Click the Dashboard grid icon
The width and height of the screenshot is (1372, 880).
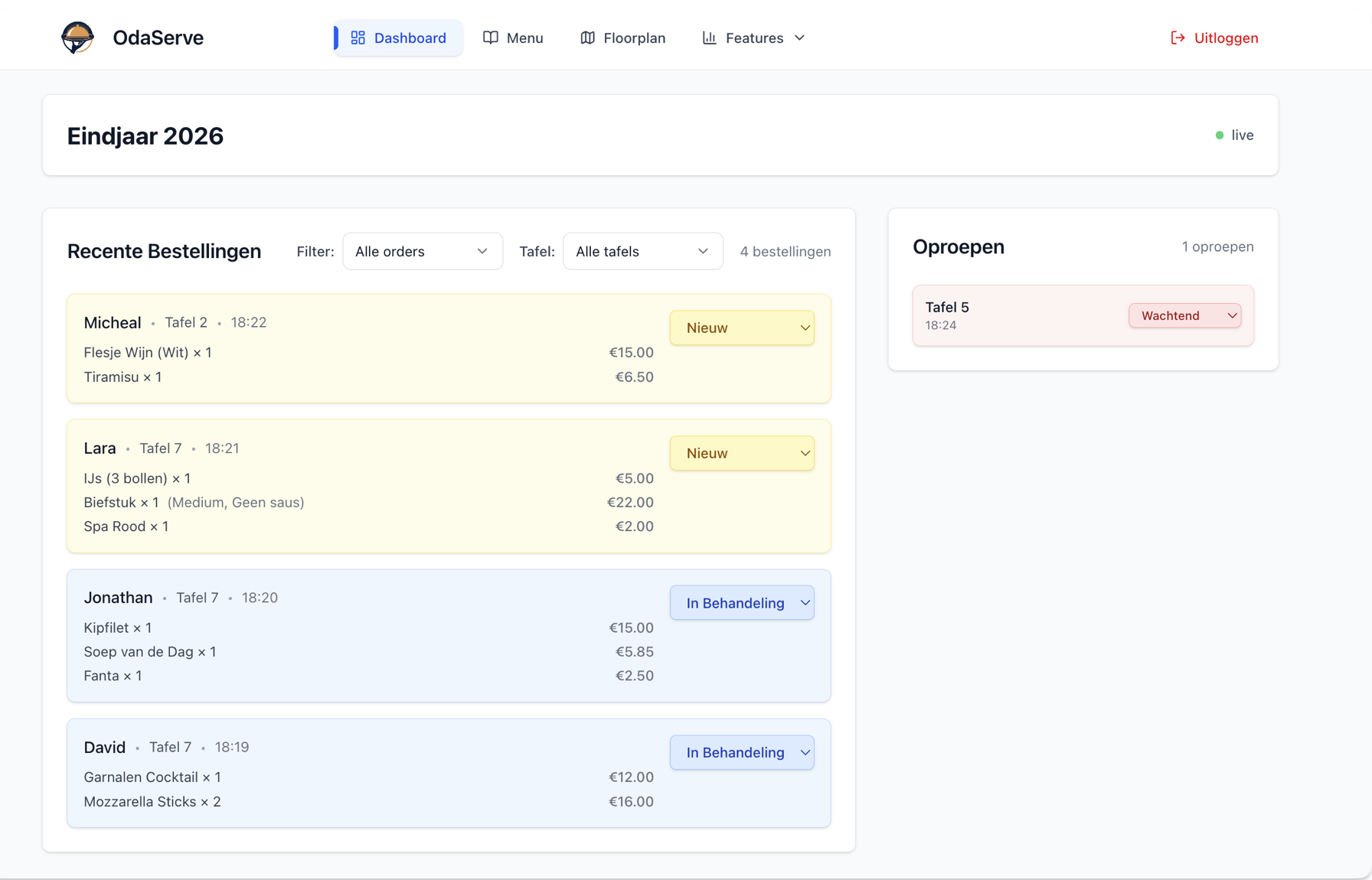pos(358,37)
